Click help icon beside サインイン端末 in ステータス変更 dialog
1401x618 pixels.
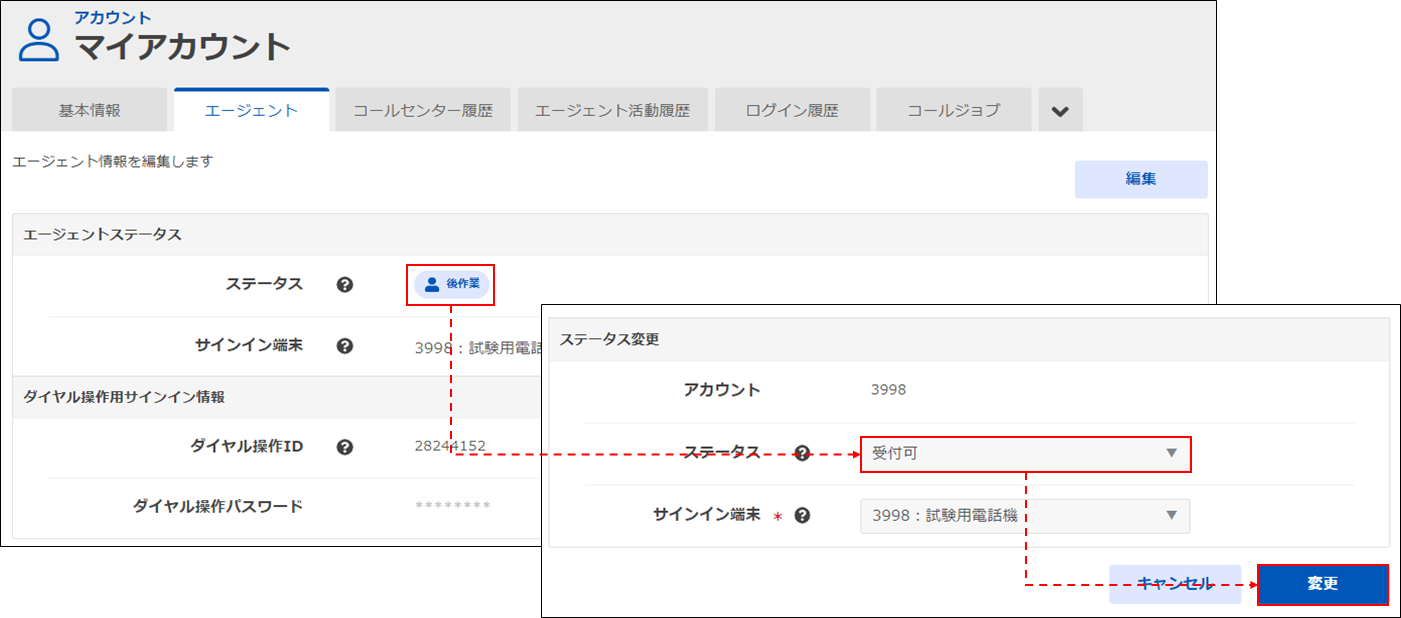click(802, 516)
